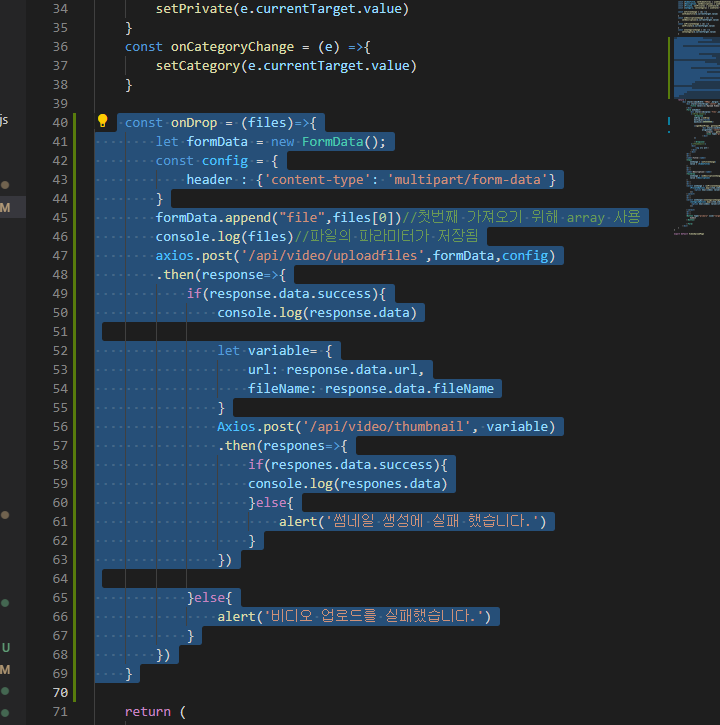Click the 'multipart/form-data' string
The image size is (720, 725).
467,179
